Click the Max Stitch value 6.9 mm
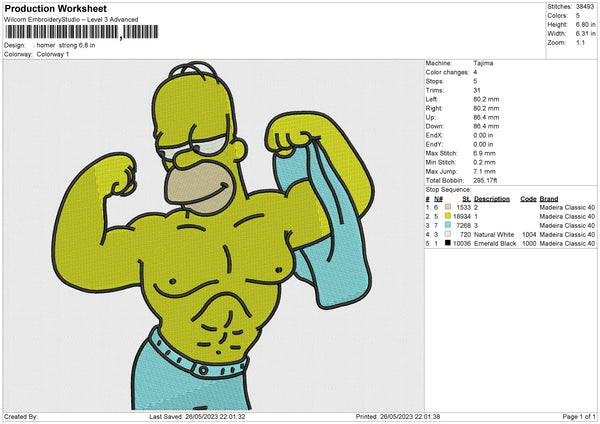This screenshot has height=424, width=600. click(x=484, y=153)
